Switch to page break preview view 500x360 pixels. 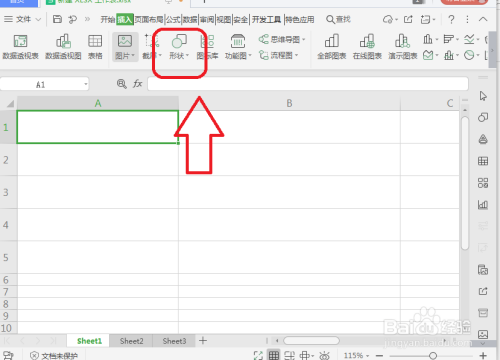289,355
